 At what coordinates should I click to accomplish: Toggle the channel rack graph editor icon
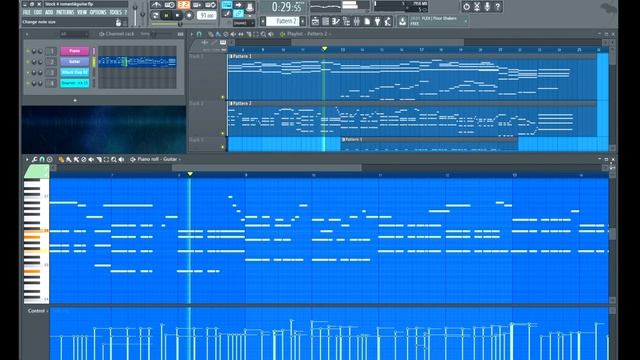(x=180, y=35)
